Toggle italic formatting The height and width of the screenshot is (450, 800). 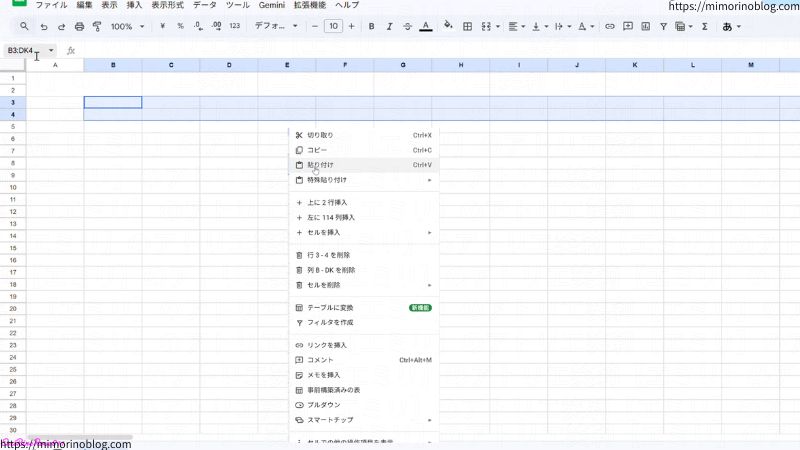pos(389,27)
